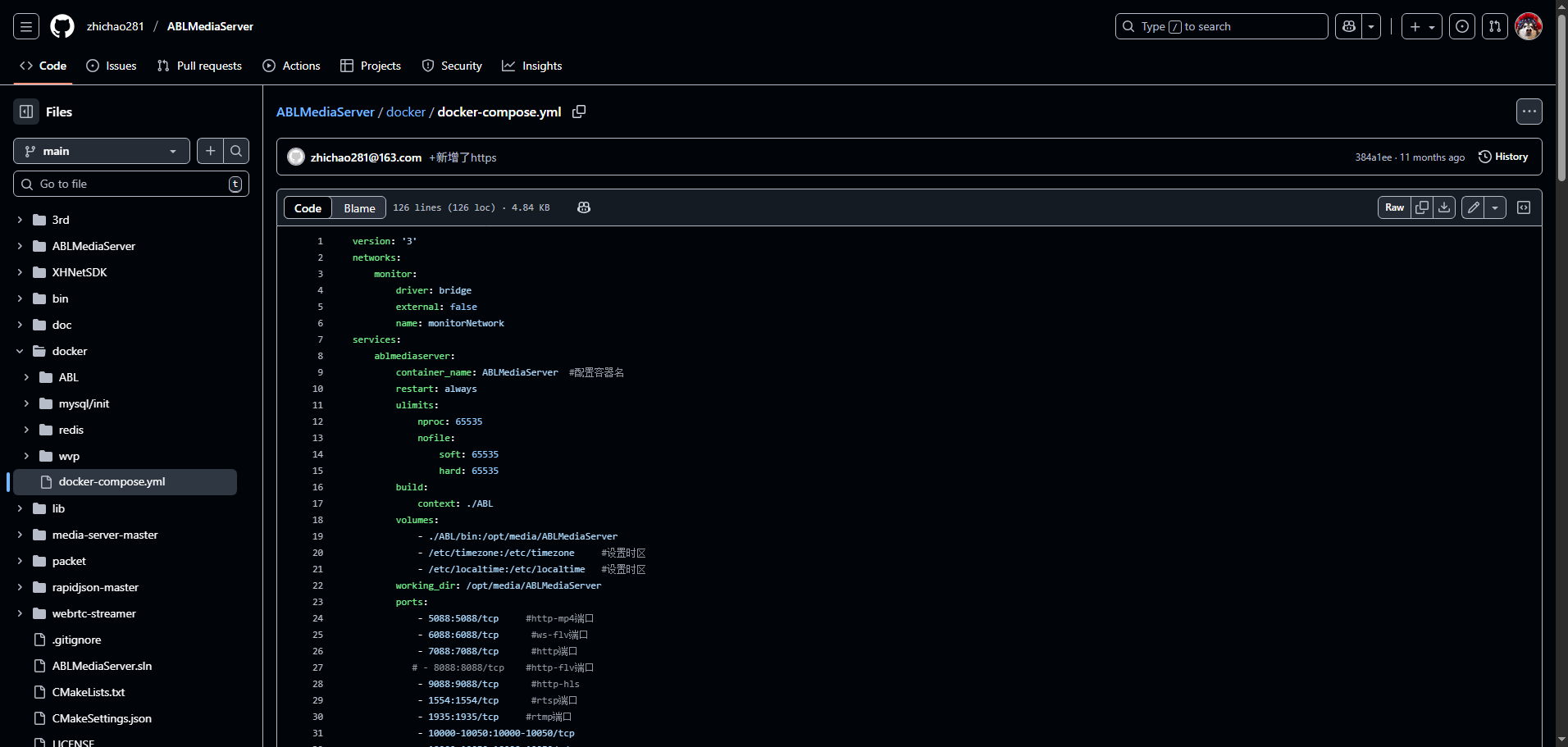Expand the wvp folder
1568x747 pixels.
[x=26, y=456]
